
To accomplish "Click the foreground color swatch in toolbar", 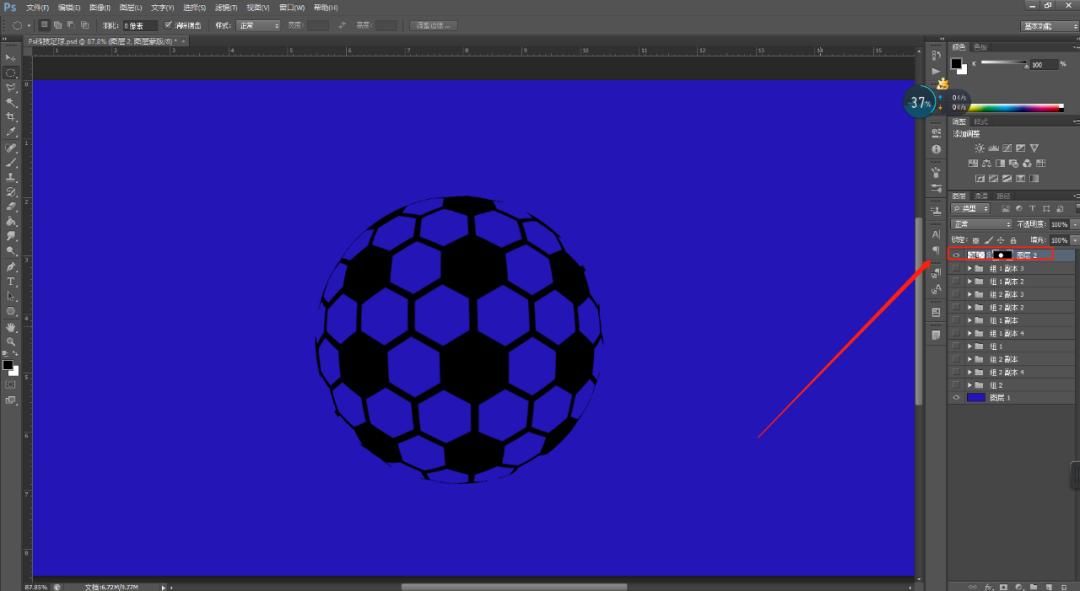I will (x=8, y=365).
